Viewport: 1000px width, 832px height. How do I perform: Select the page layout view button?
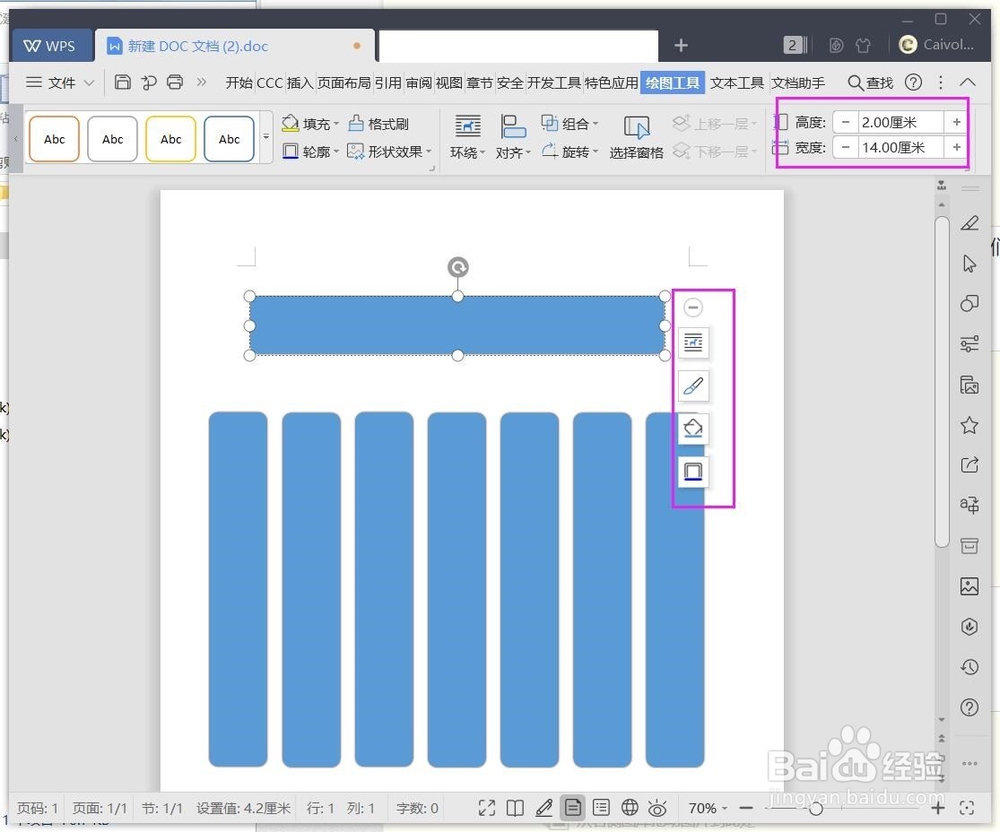pyautogui.click(x=573, y=808)
